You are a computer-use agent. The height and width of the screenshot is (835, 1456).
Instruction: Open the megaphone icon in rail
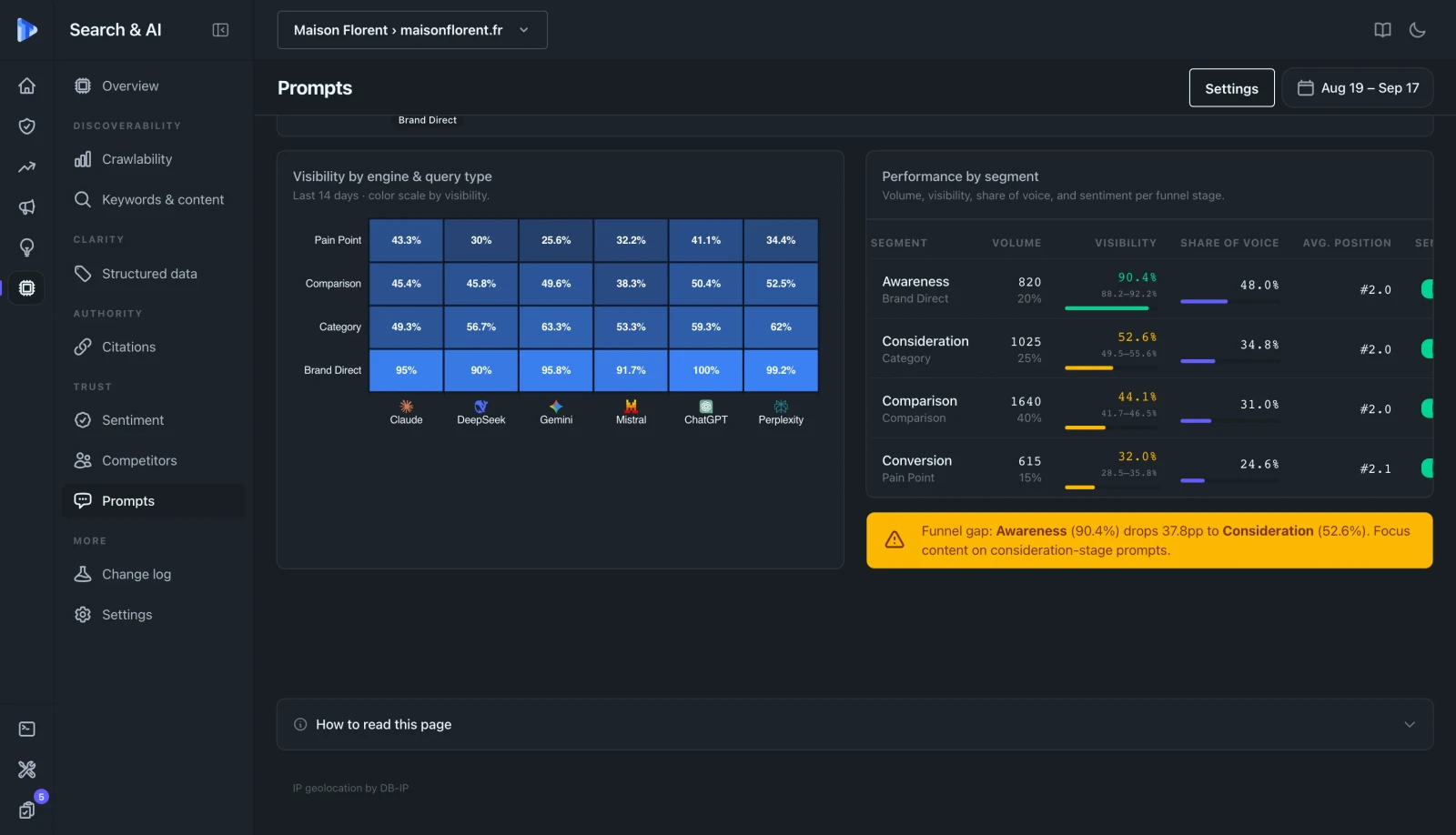point(27,207)
